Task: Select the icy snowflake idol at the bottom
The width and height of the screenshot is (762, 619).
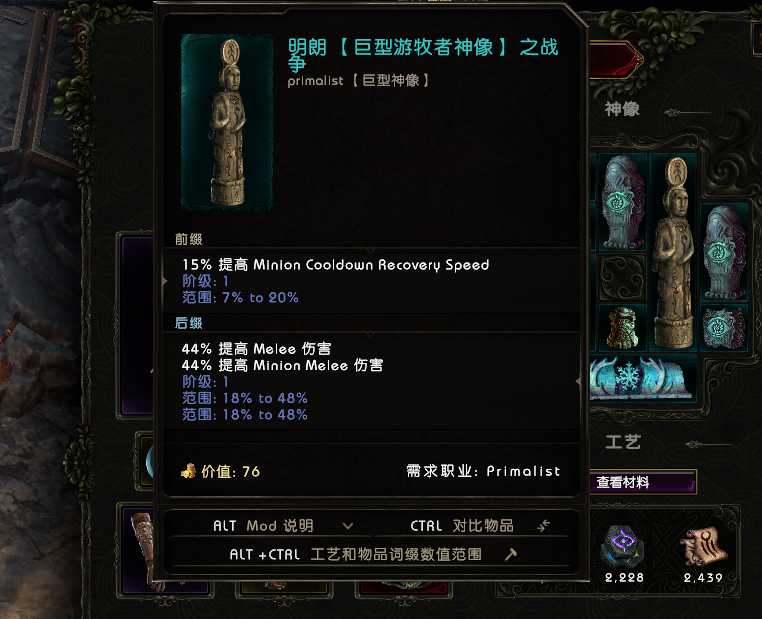Action: 641,378
